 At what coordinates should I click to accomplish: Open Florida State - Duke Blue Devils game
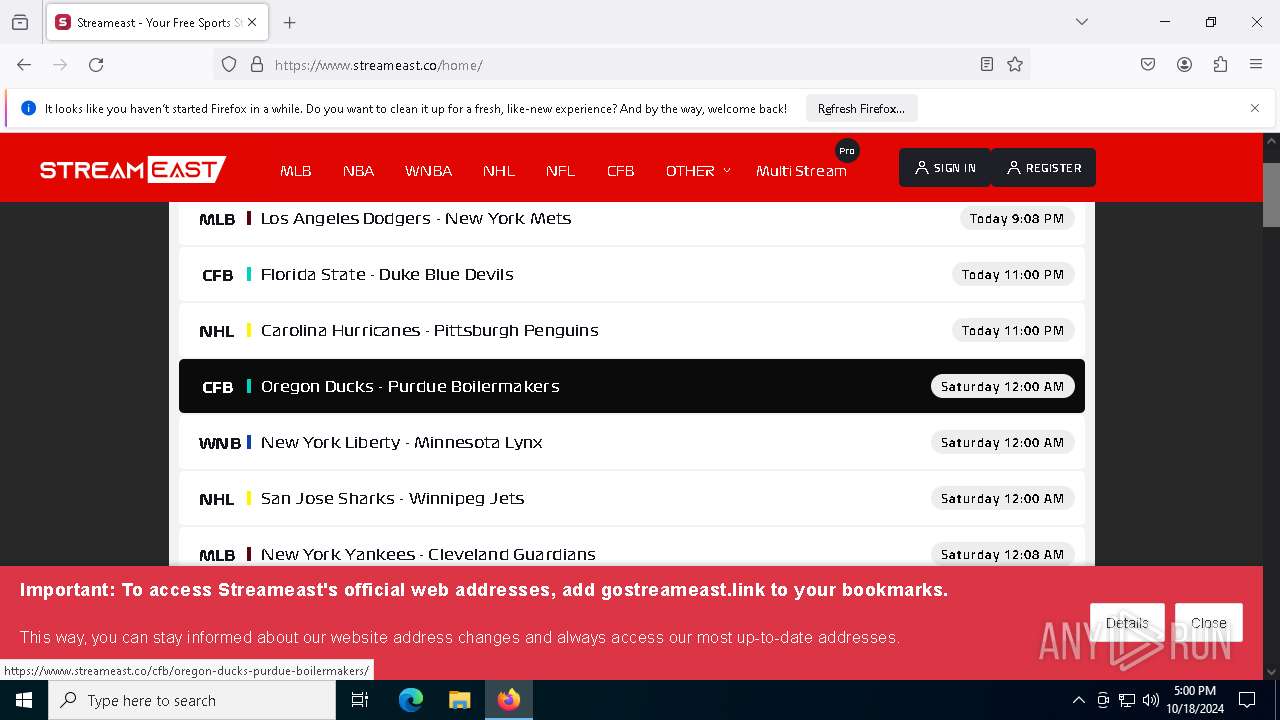[632, 274]
